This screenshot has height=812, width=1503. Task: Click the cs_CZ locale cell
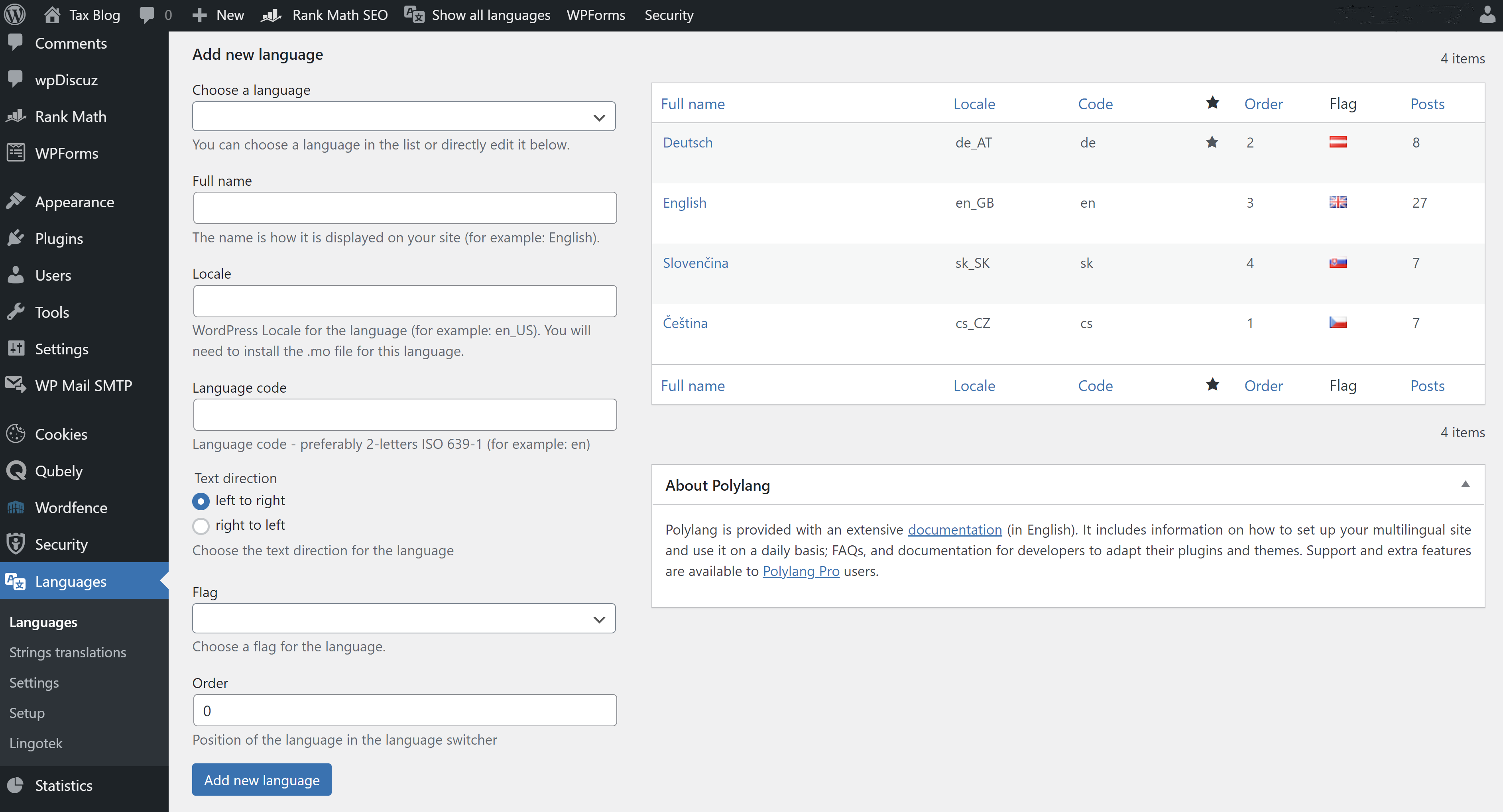(973, 322)
